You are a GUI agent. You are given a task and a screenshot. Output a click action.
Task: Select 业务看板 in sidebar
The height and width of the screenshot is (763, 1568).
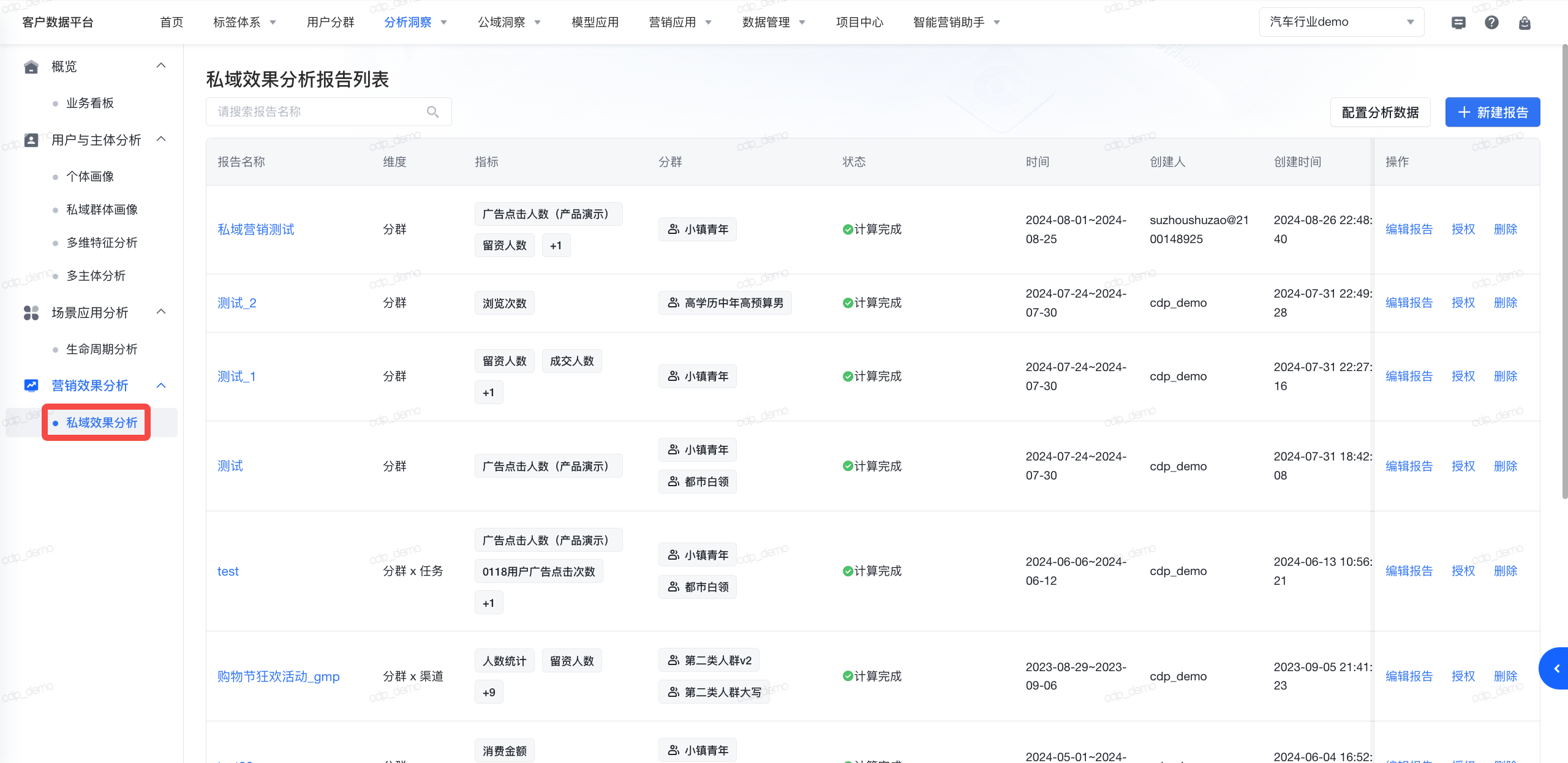tap(90, 103)
